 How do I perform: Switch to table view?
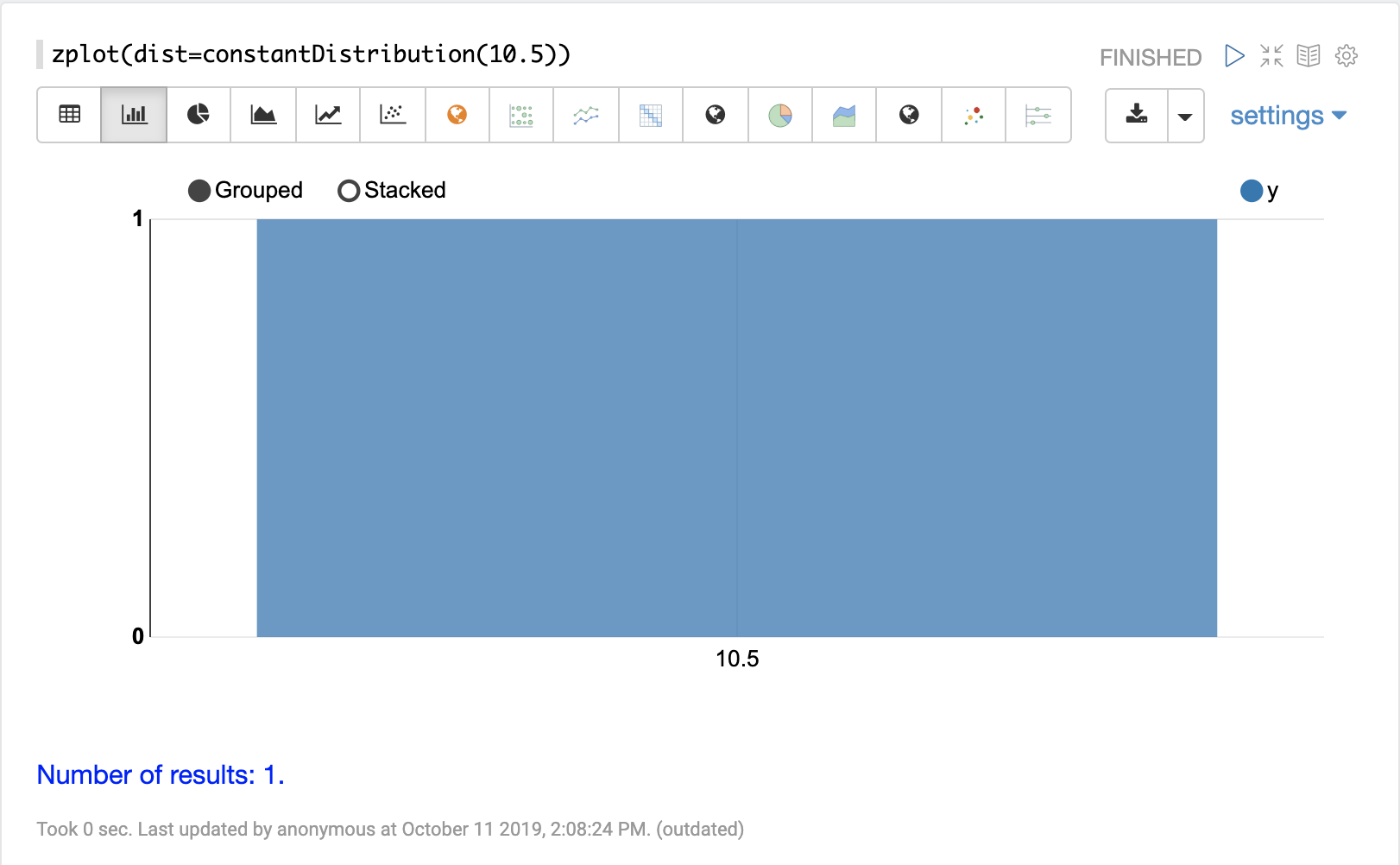click(x=69, y=115)
